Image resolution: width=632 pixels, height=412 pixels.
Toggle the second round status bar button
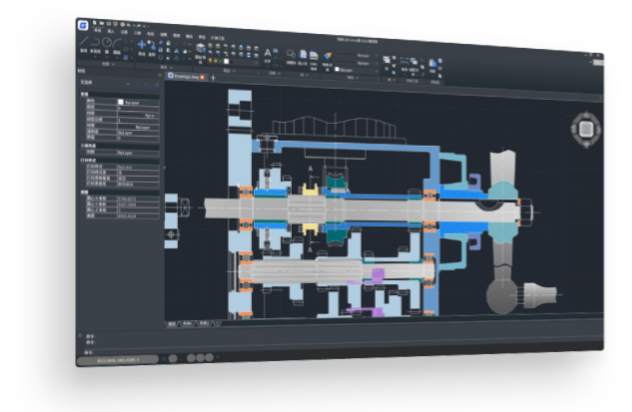coord(190,358)
